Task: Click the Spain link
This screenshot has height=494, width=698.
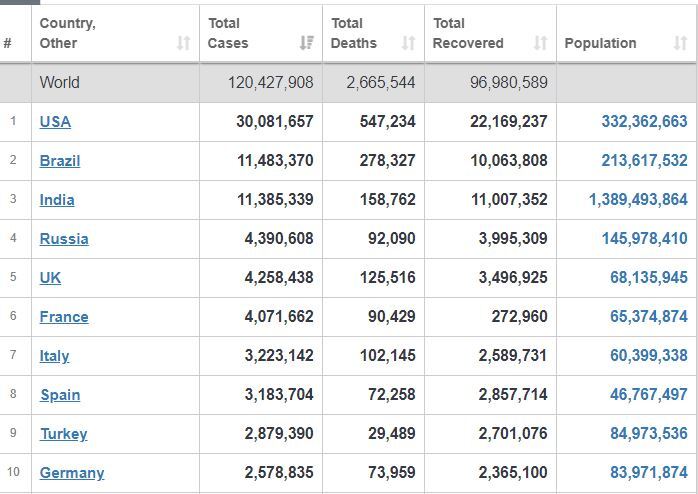Action: (x=60, y=395)
